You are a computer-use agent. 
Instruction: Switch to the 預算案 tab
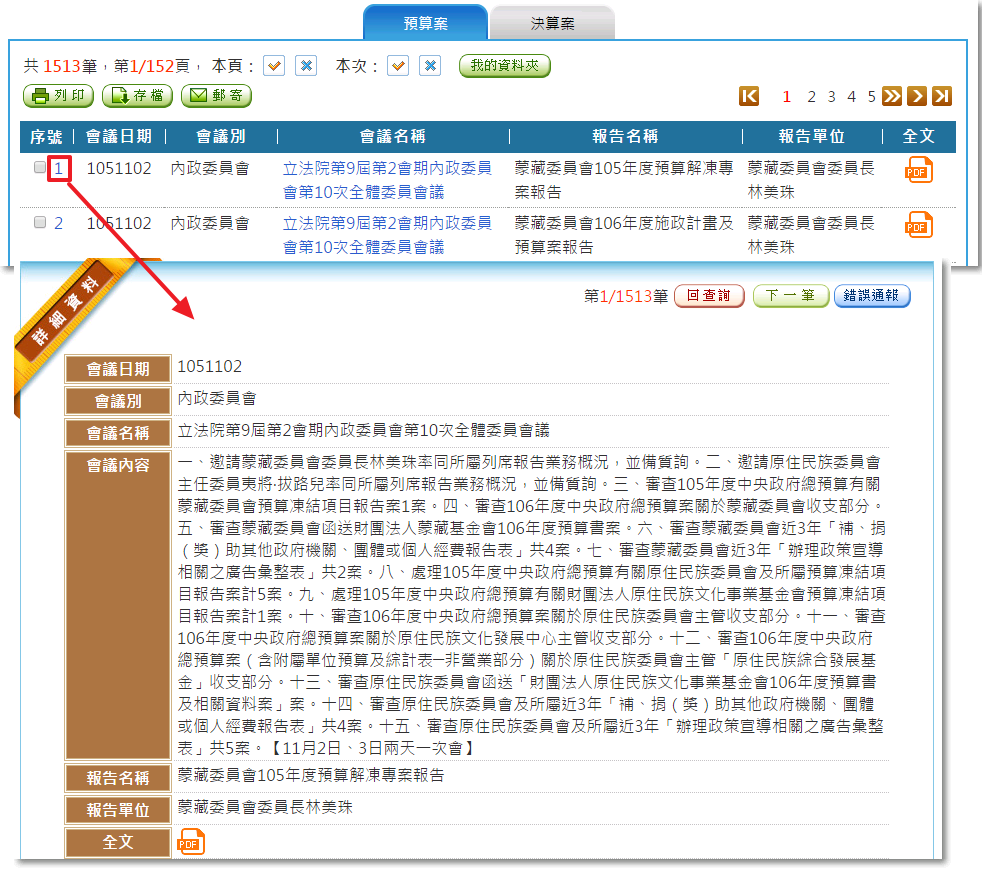(x=425, y=23)
